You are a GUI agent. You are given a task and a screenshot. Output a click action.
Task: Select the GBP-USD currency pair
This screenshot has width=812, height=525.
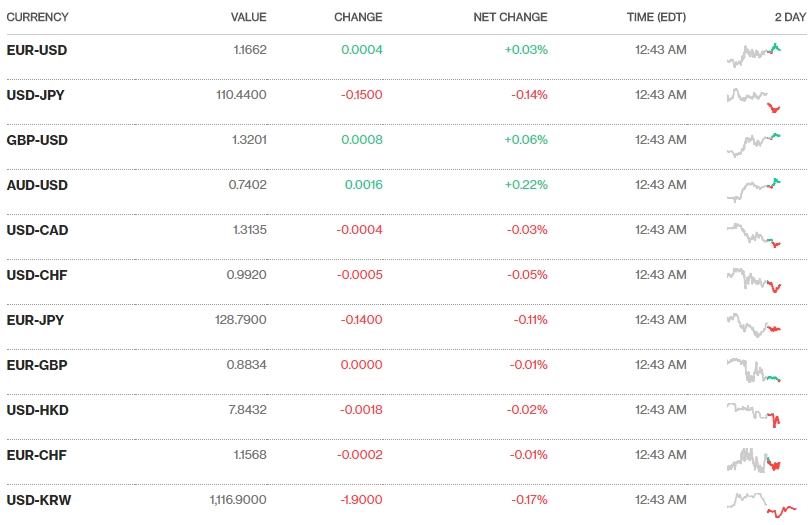tap(37, 140)
